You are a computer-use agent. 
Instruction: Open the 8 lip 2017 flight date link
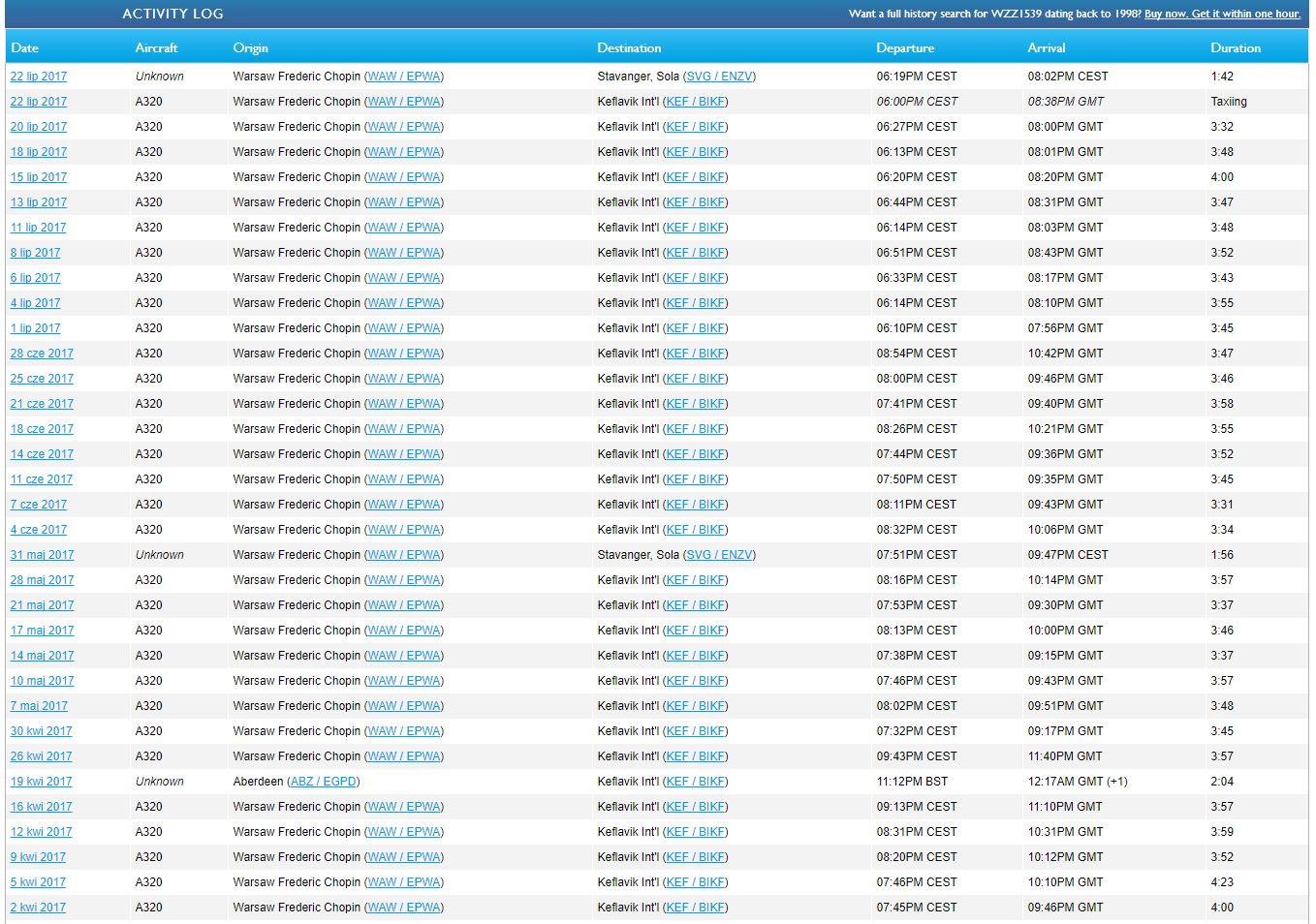click(x=35, y=253)
